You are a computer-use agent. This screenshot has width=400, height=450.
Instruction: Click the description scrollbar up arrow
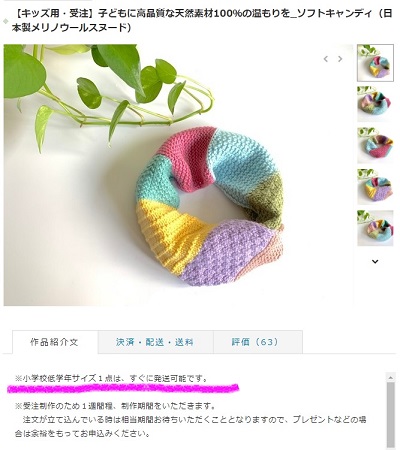tap(390, 377)
